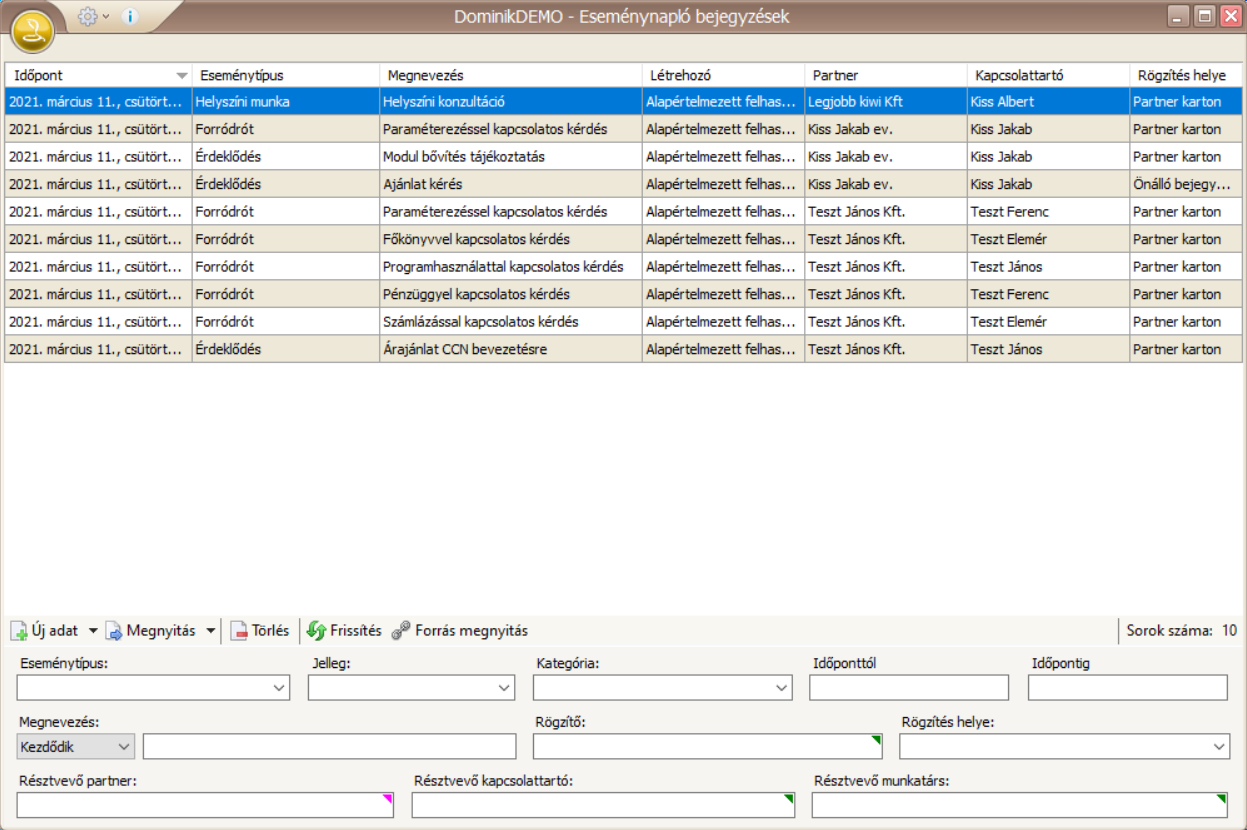Click the Forrás megnyitás button
Image resolution: width=1247 pixels, height=830 pixels.
pos(459,631)
